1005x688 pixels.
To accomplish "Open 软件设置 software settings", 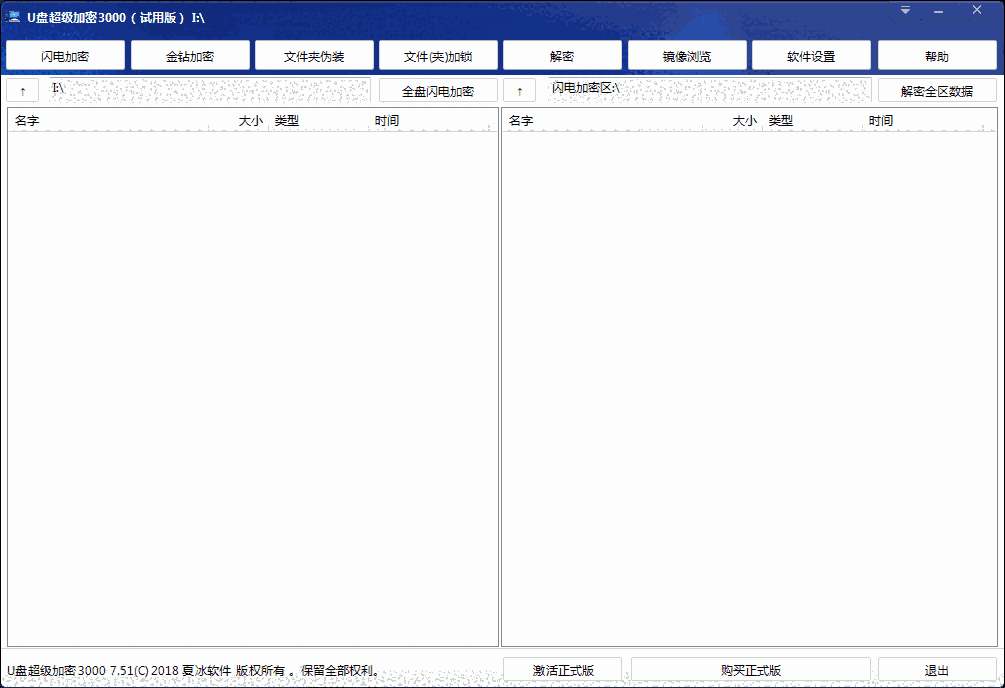I will 811,55.
